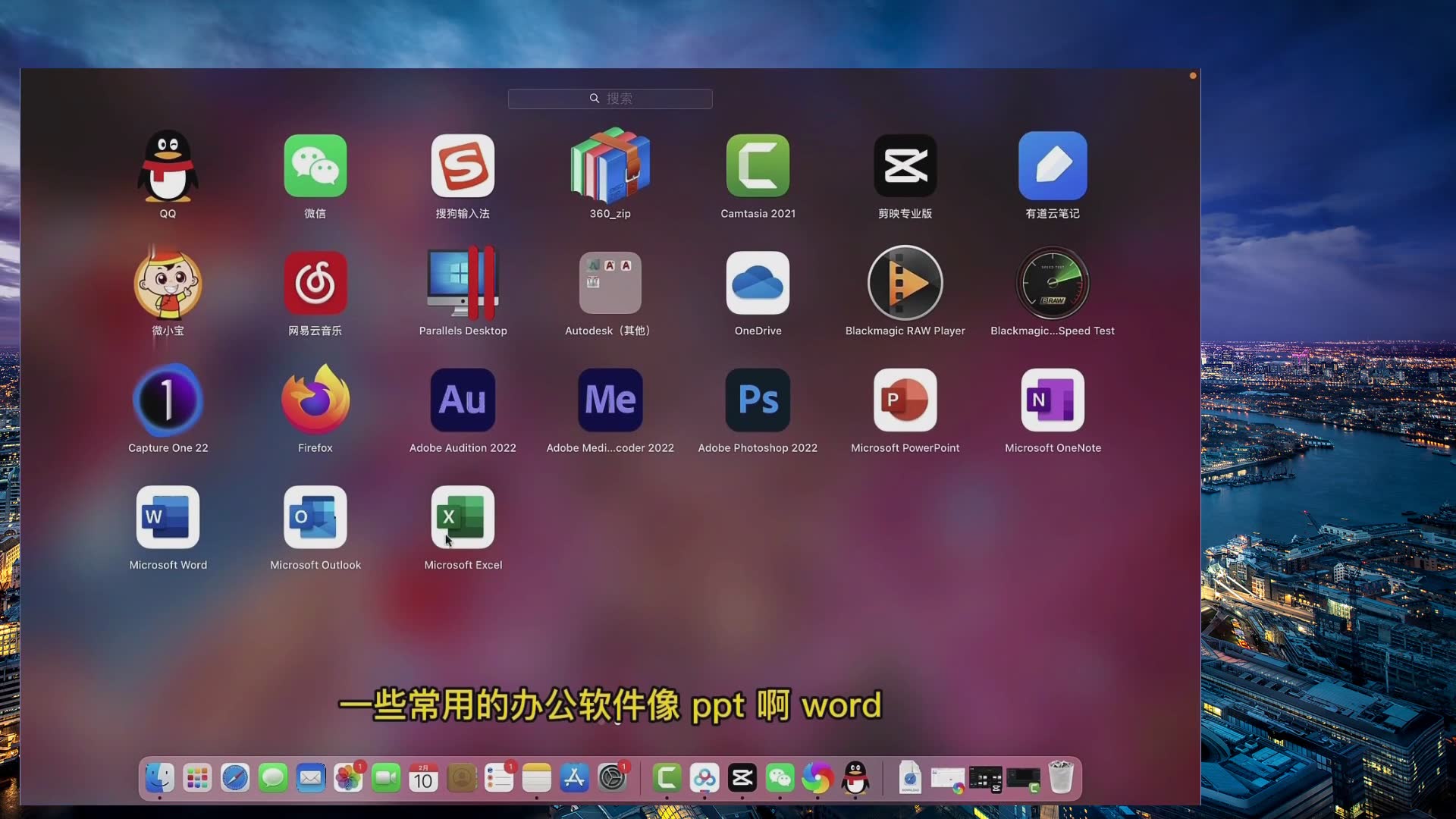1456x819 pixels.
Task: Open the colorful pinwheel browser in Dock
Action: tap(817, 777)
